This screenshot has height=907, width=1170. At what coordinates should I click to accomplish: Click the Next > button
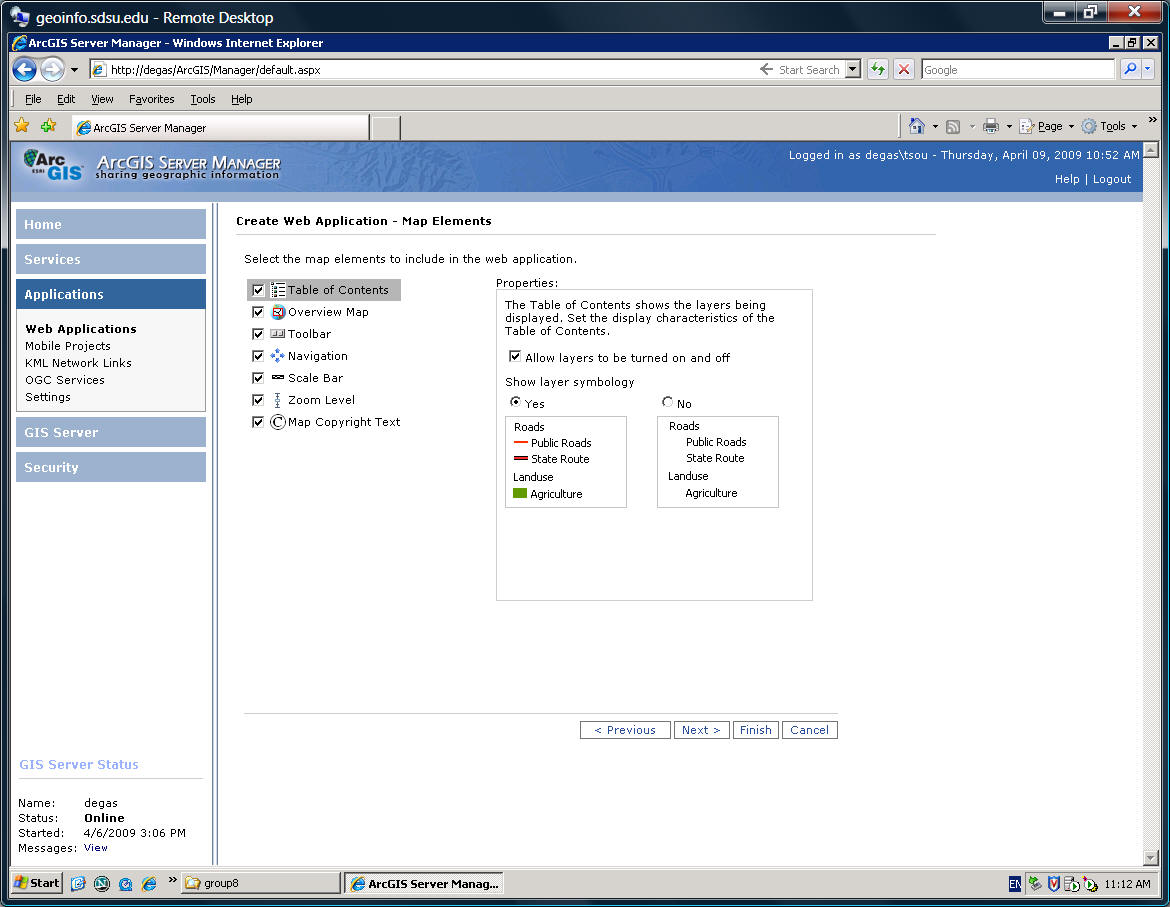click(x=701, y=730)
